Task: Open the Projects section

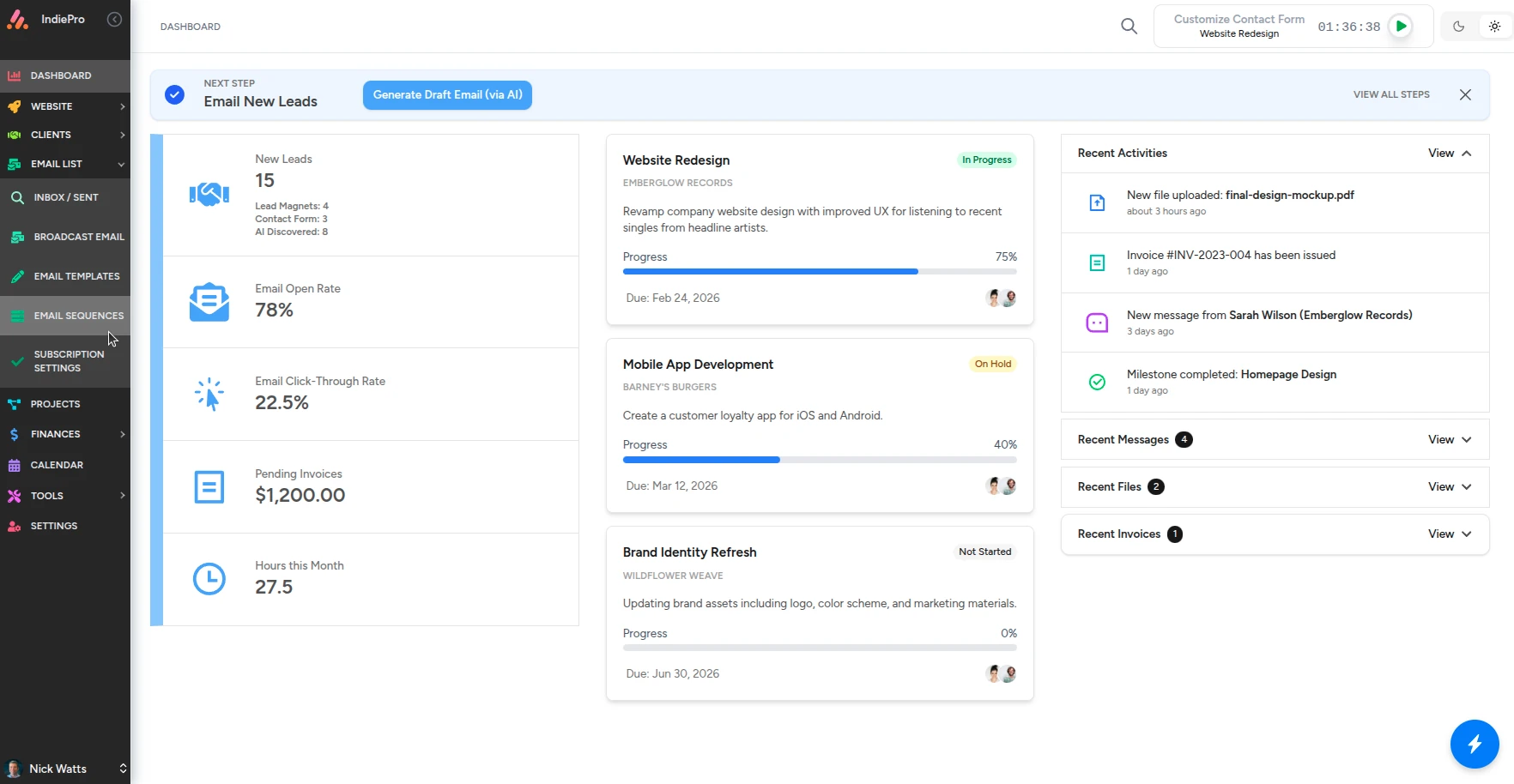Action: click(55, 403)
